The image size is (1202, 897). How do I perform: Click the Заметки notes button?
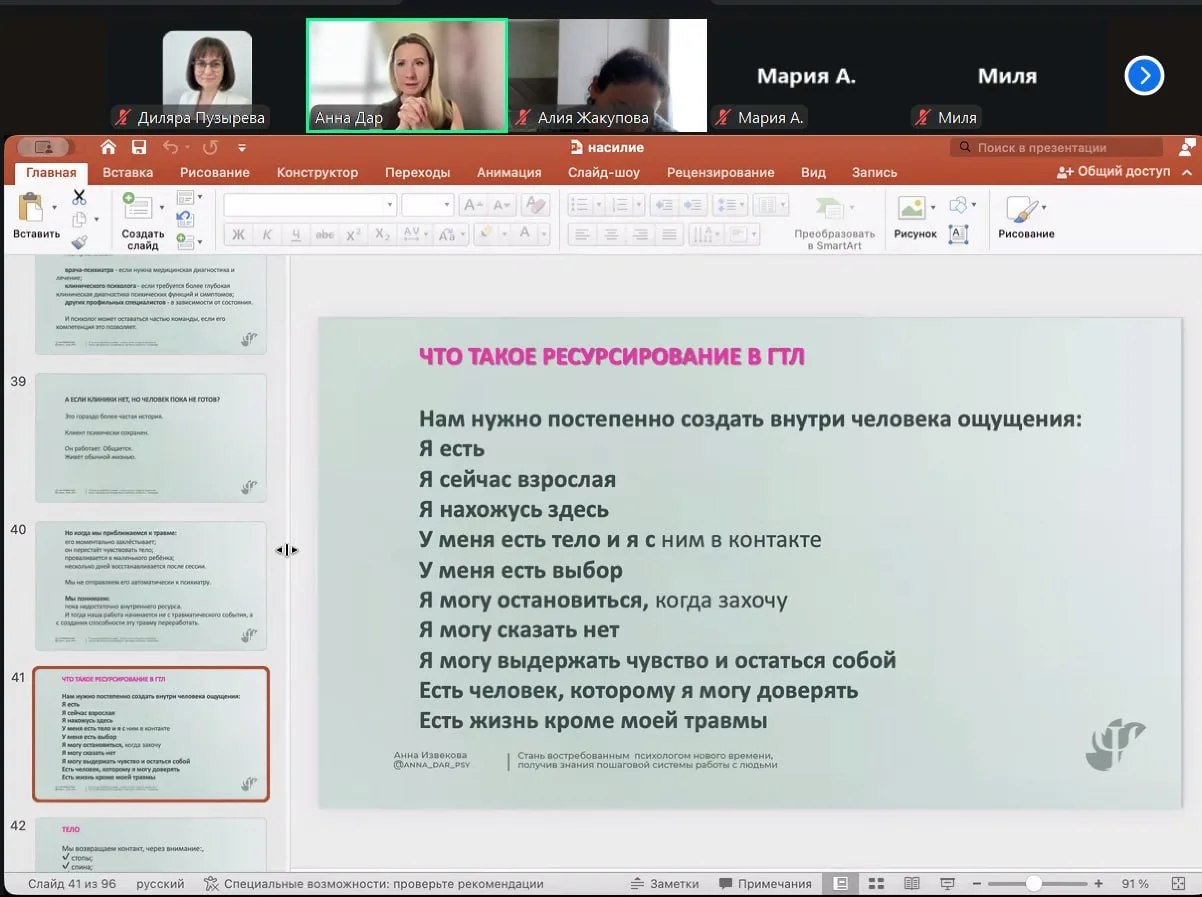point(665,884)
